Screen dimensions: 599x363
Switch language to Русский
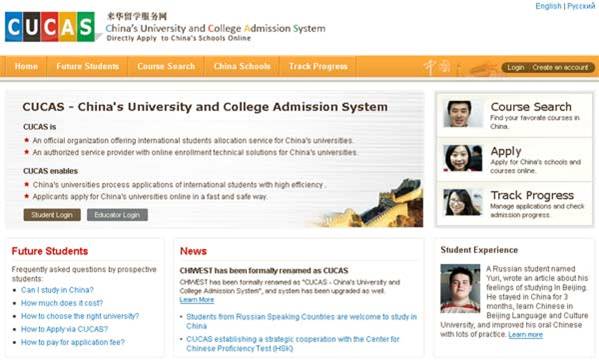click(x=581, y=6)
